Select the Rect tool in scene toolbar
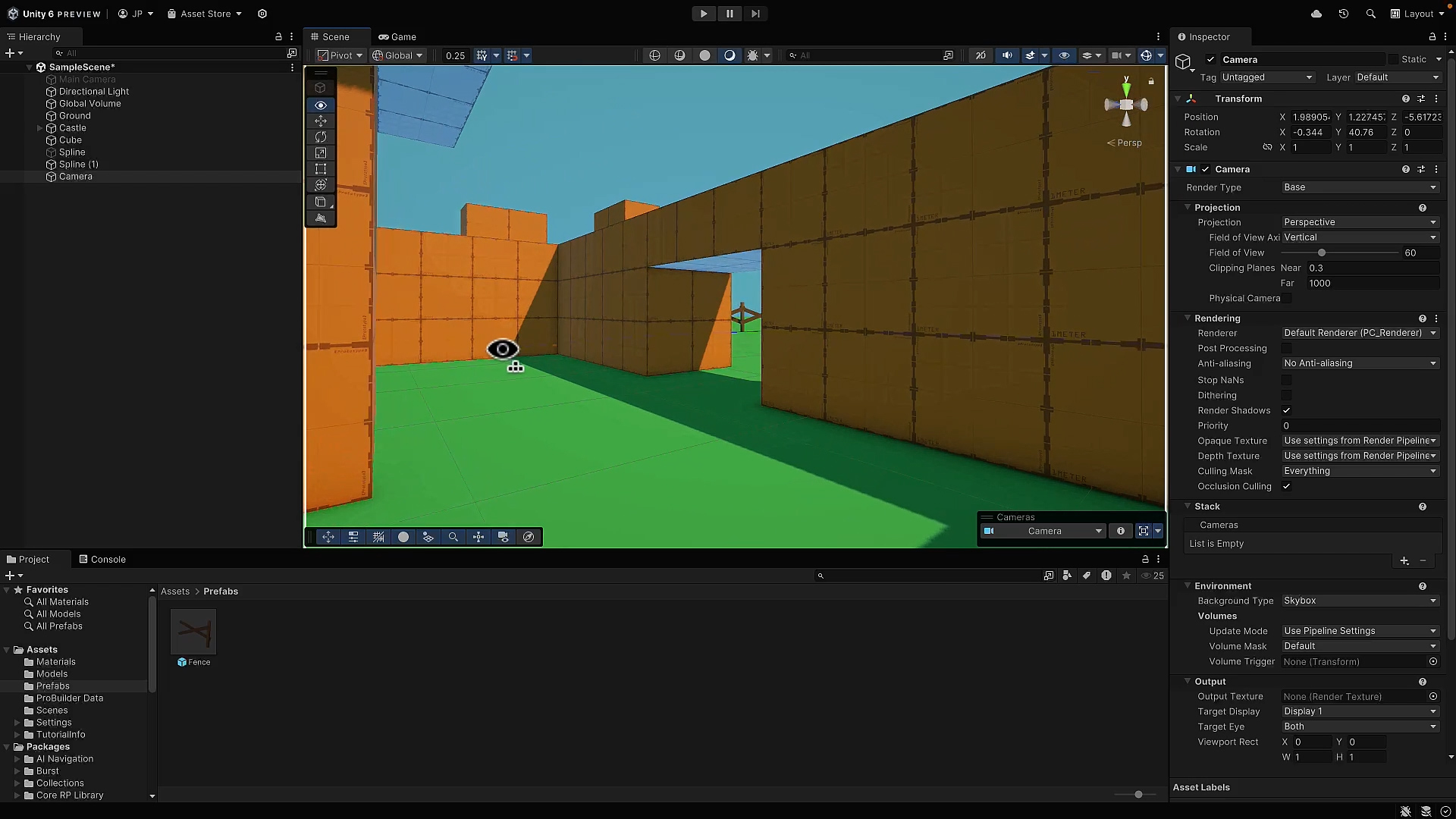This screenshot has width=1456, height=819. coord(321,169)
